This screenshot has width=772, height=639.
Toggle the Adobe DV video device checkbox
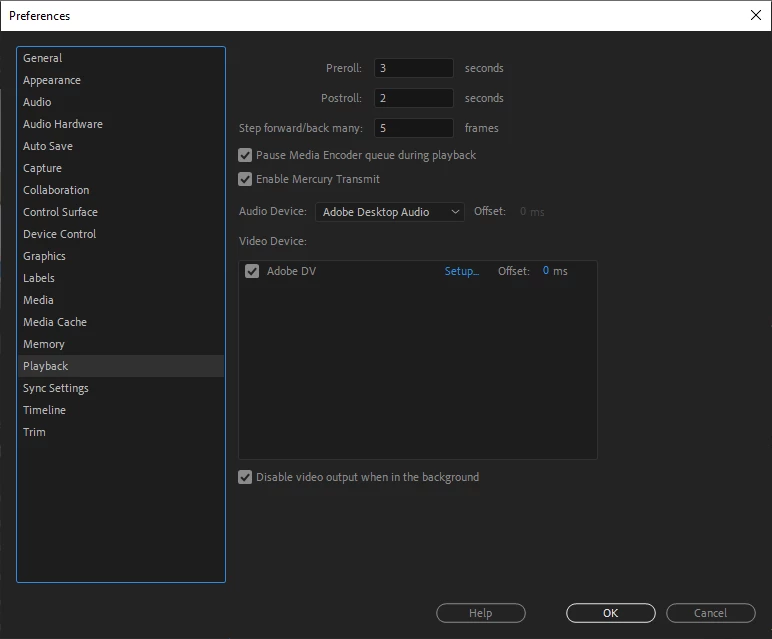252,271
